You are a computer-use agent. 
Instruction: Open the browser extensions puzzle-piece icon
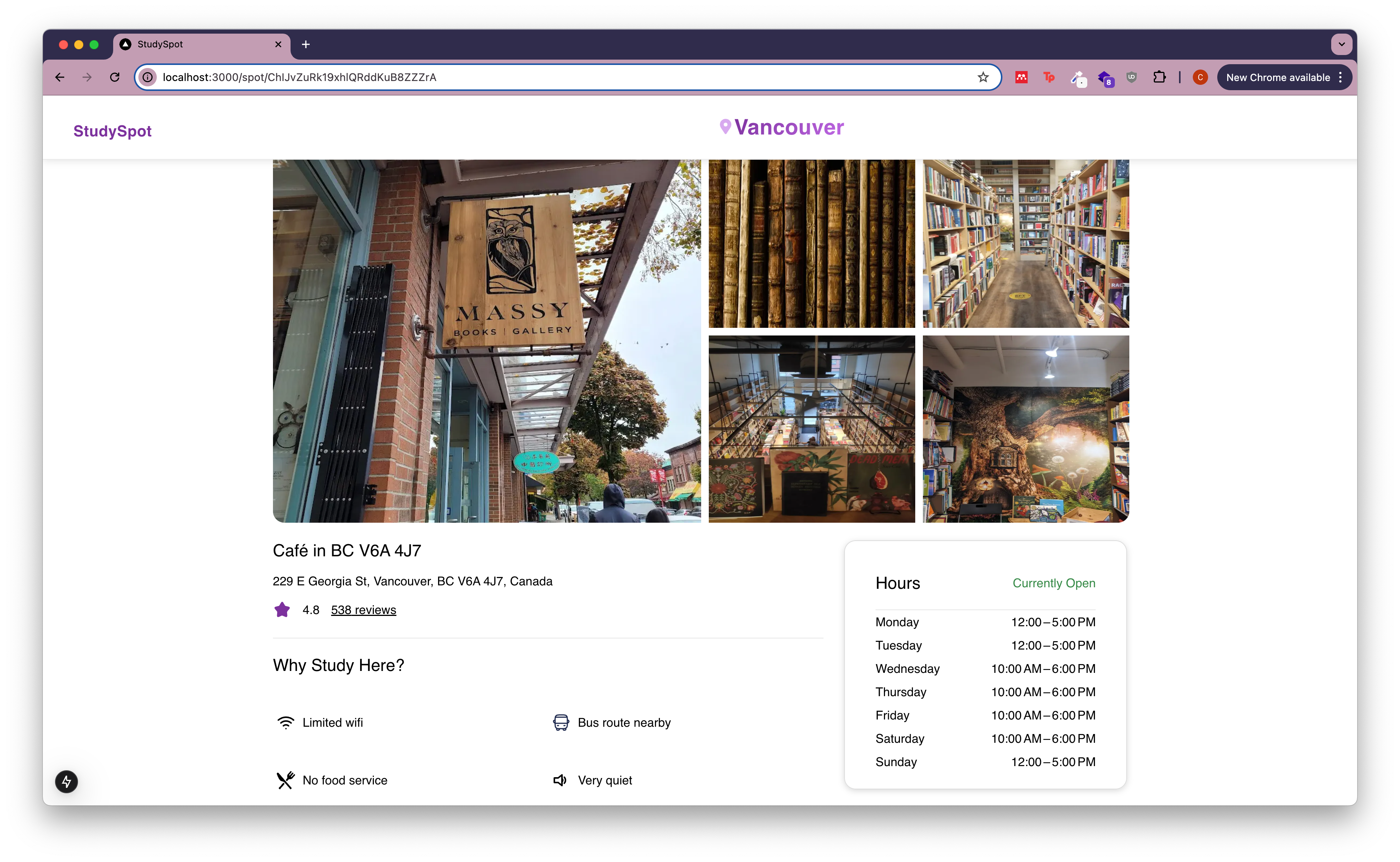click(x=1160, y=78)
